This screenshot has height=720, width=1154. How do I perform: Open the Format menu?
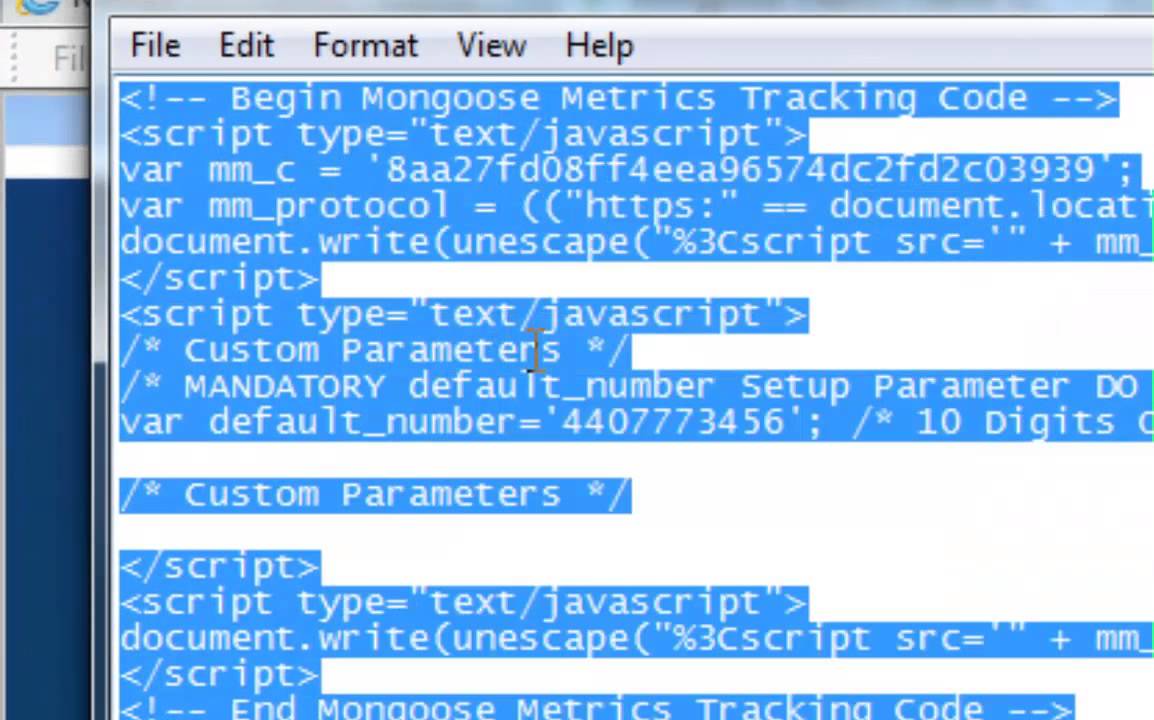coord(365,46)
